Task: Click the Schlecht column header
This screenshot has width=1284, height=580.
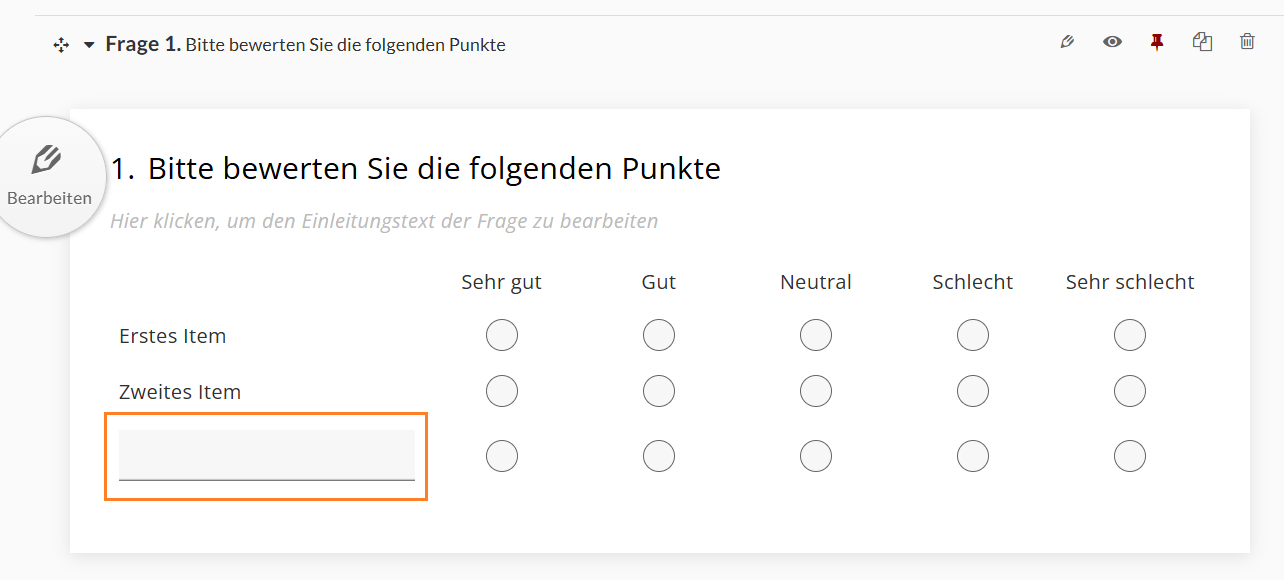Action: [x=973, y=282]
